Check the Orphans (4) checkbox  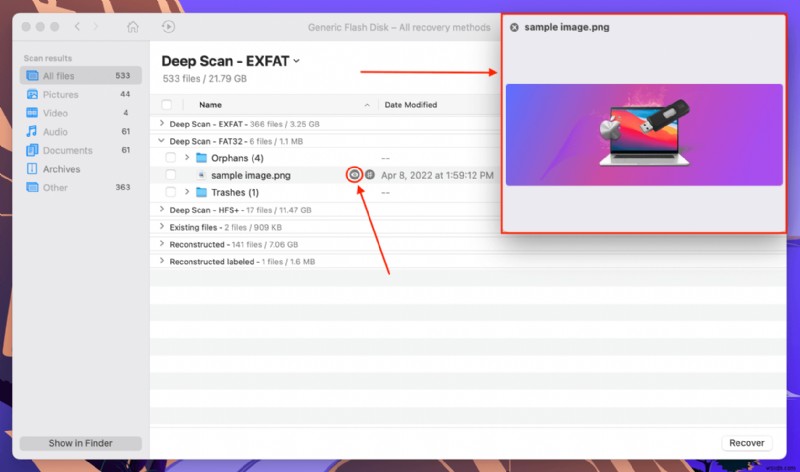point(170,158)
